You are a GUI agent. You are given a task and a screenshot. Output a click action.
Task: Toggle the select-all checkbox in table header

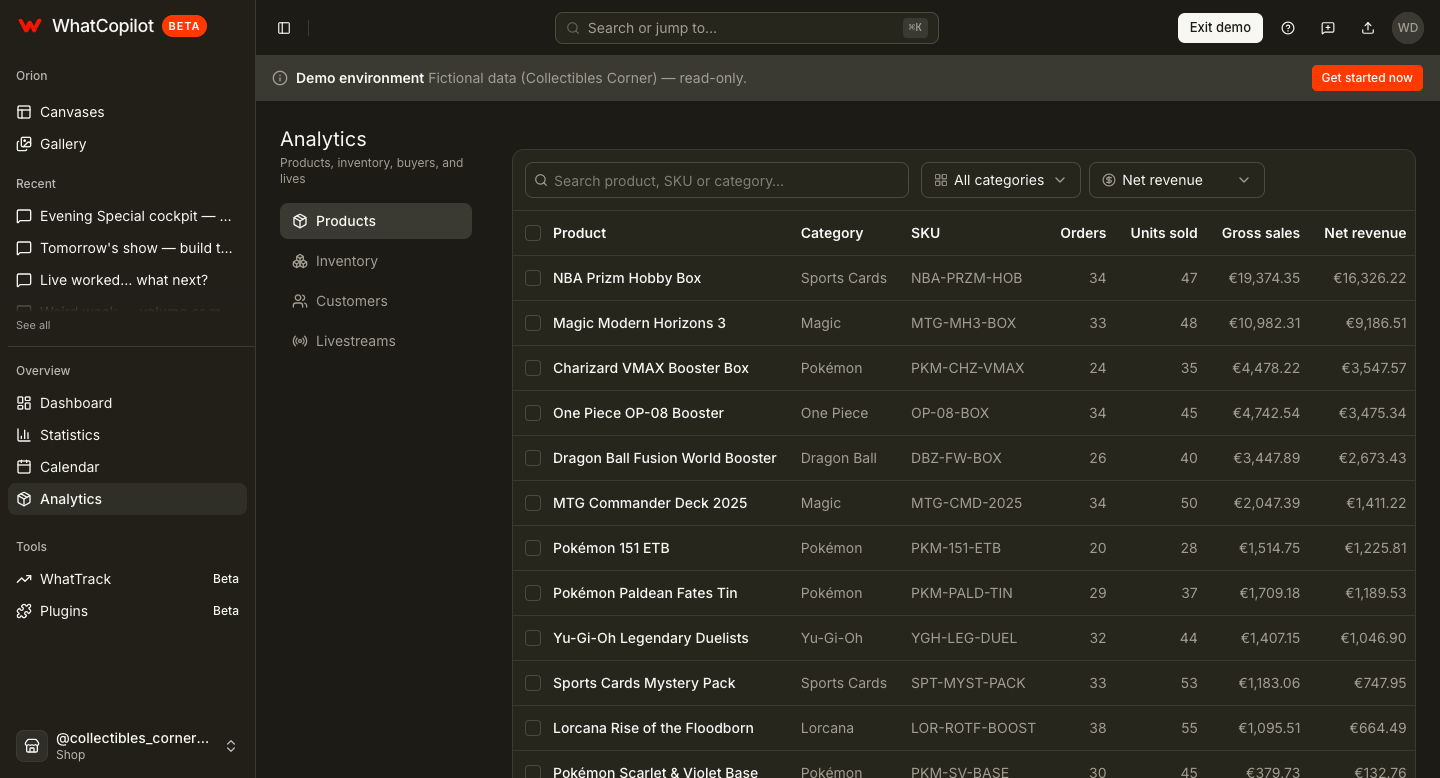(533, 233)
